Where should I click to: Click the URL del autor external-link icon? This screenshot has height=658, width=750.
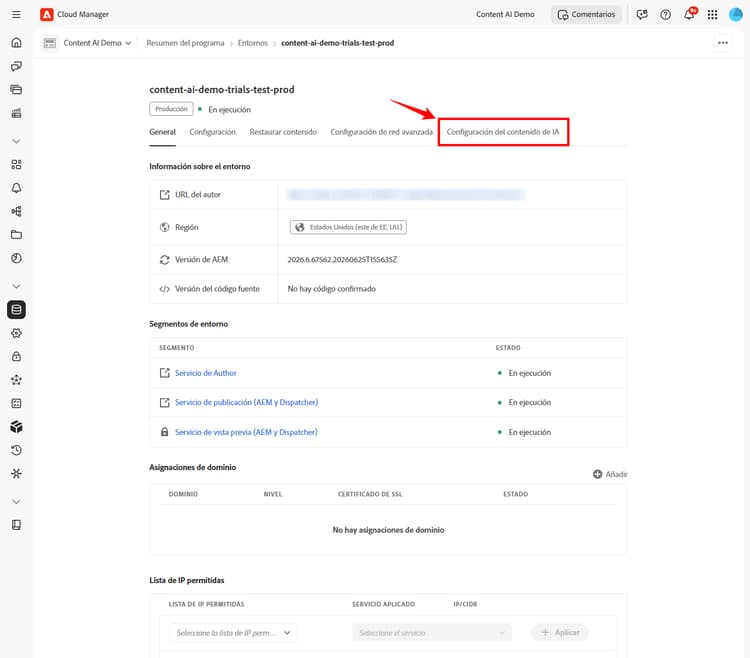click(x=165, y=195)
